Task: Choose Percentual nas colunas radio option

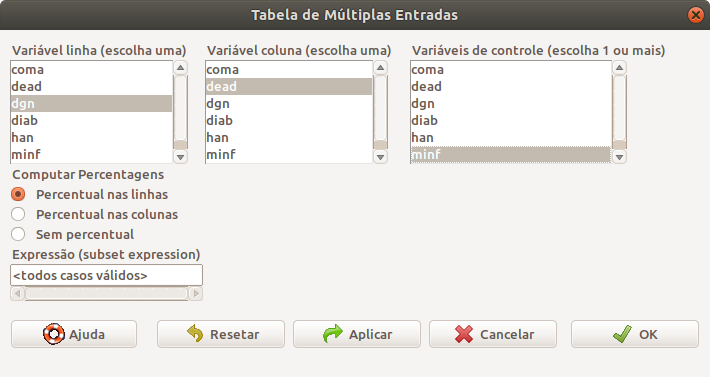Action: tap(18, 214)
